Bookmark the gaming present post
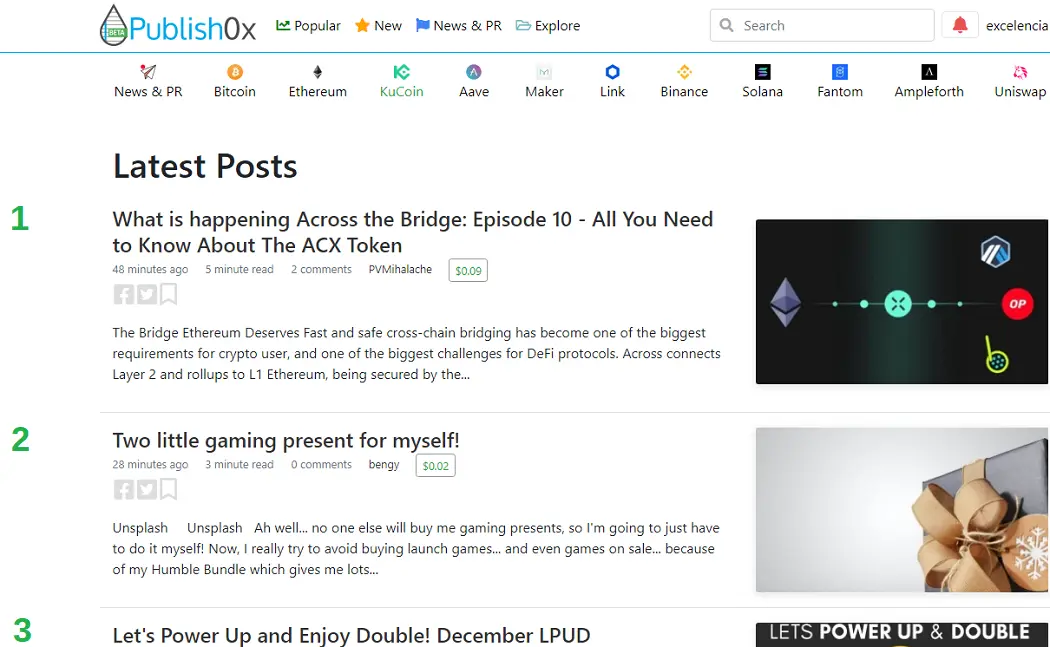Screen dimensions: 1050x647 (x=169, y=490)
